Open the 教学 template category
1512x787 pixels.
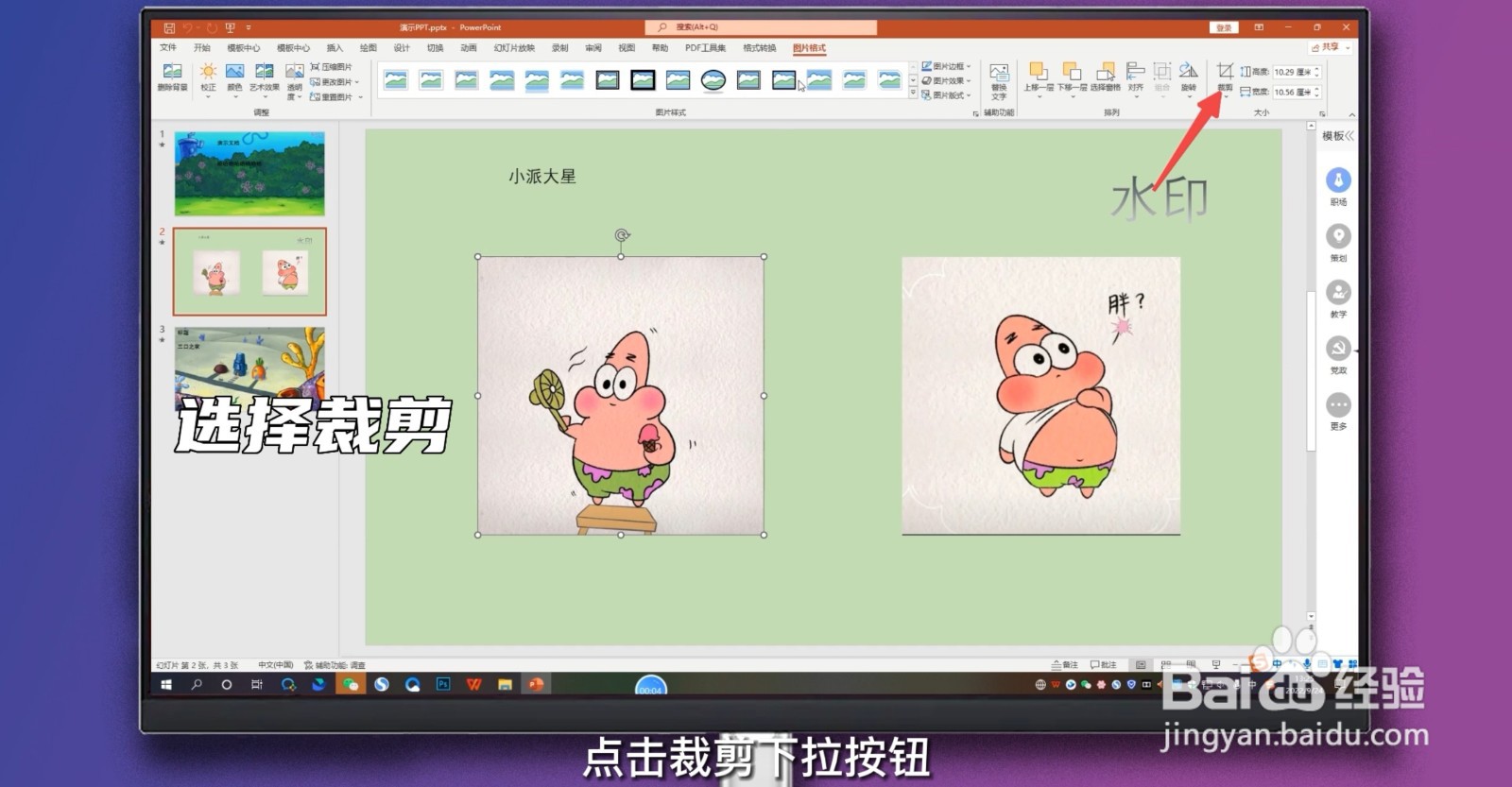tap(1338, 299)
